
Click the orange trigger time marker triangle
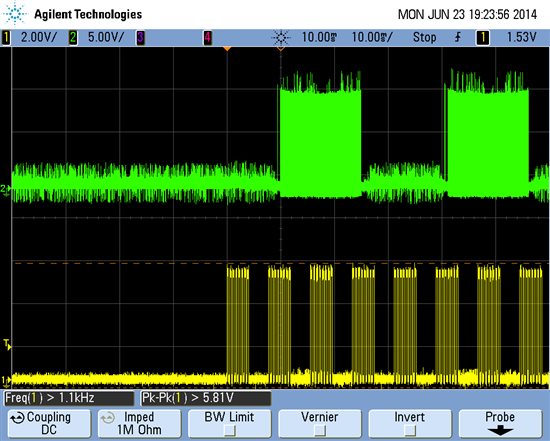(x=227, y=48)
